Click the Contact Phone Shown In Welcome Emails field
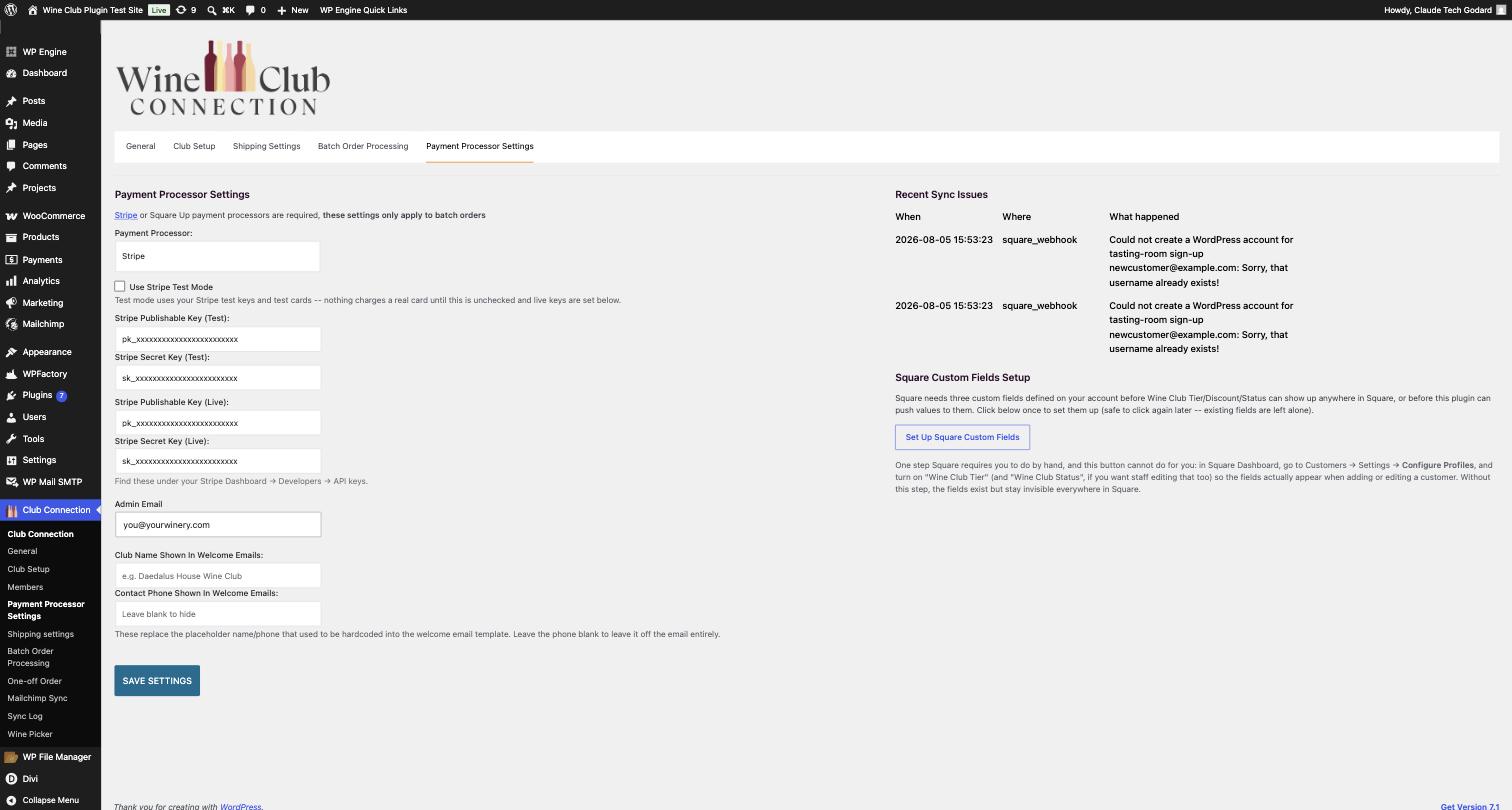 pyautogui.click(x=218, y=614)
